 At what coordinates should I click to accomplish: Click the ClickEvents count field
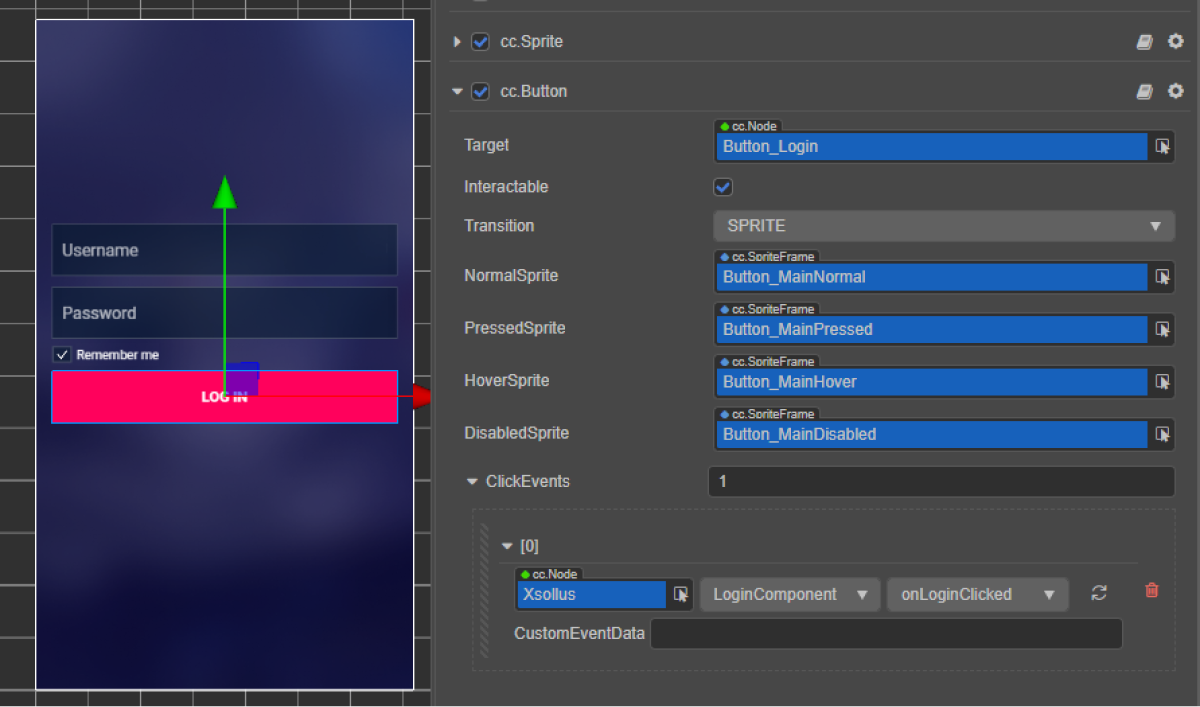coord(940,482)
